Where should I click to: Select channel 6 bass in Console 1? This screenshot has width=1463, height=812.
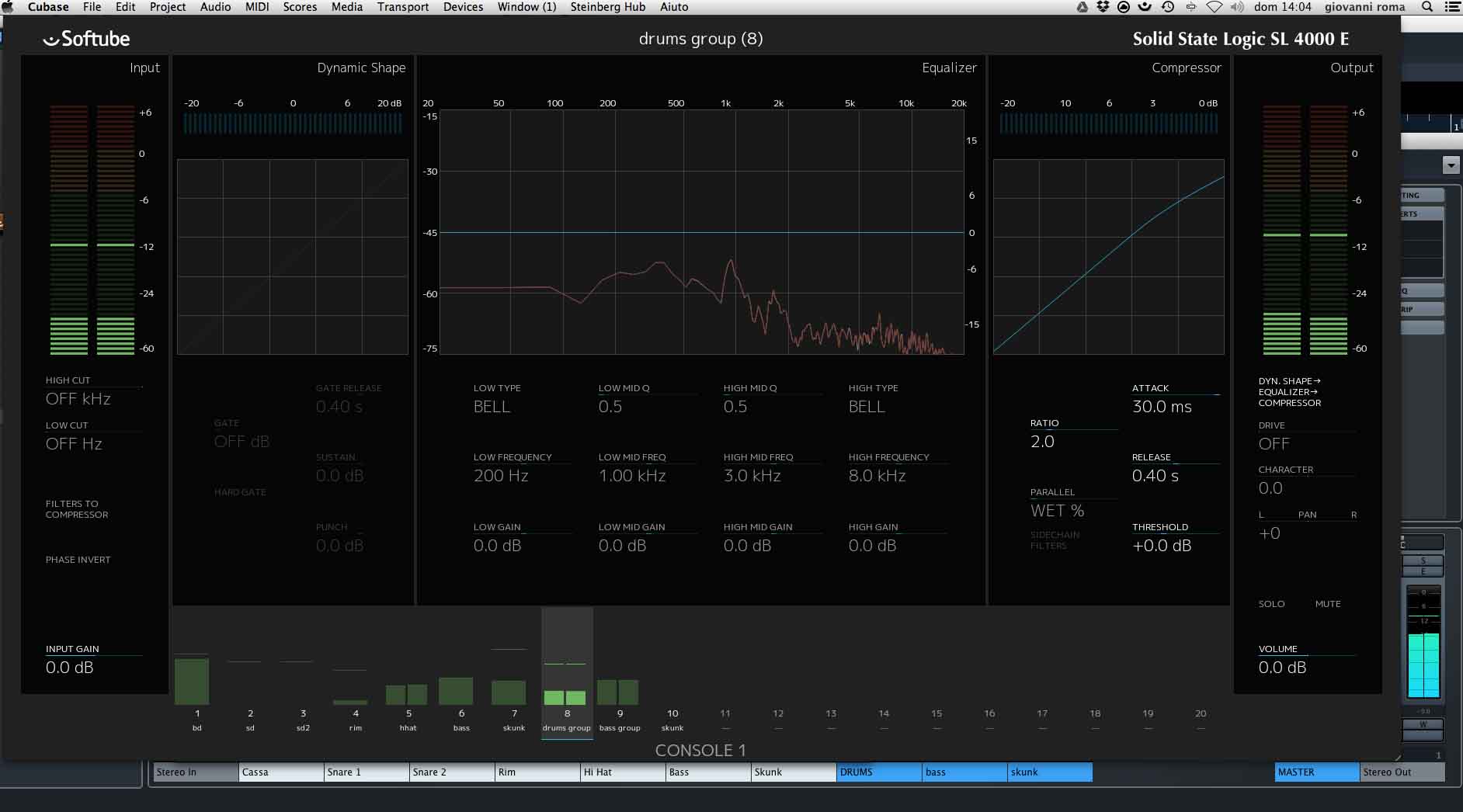click(461, 719)
